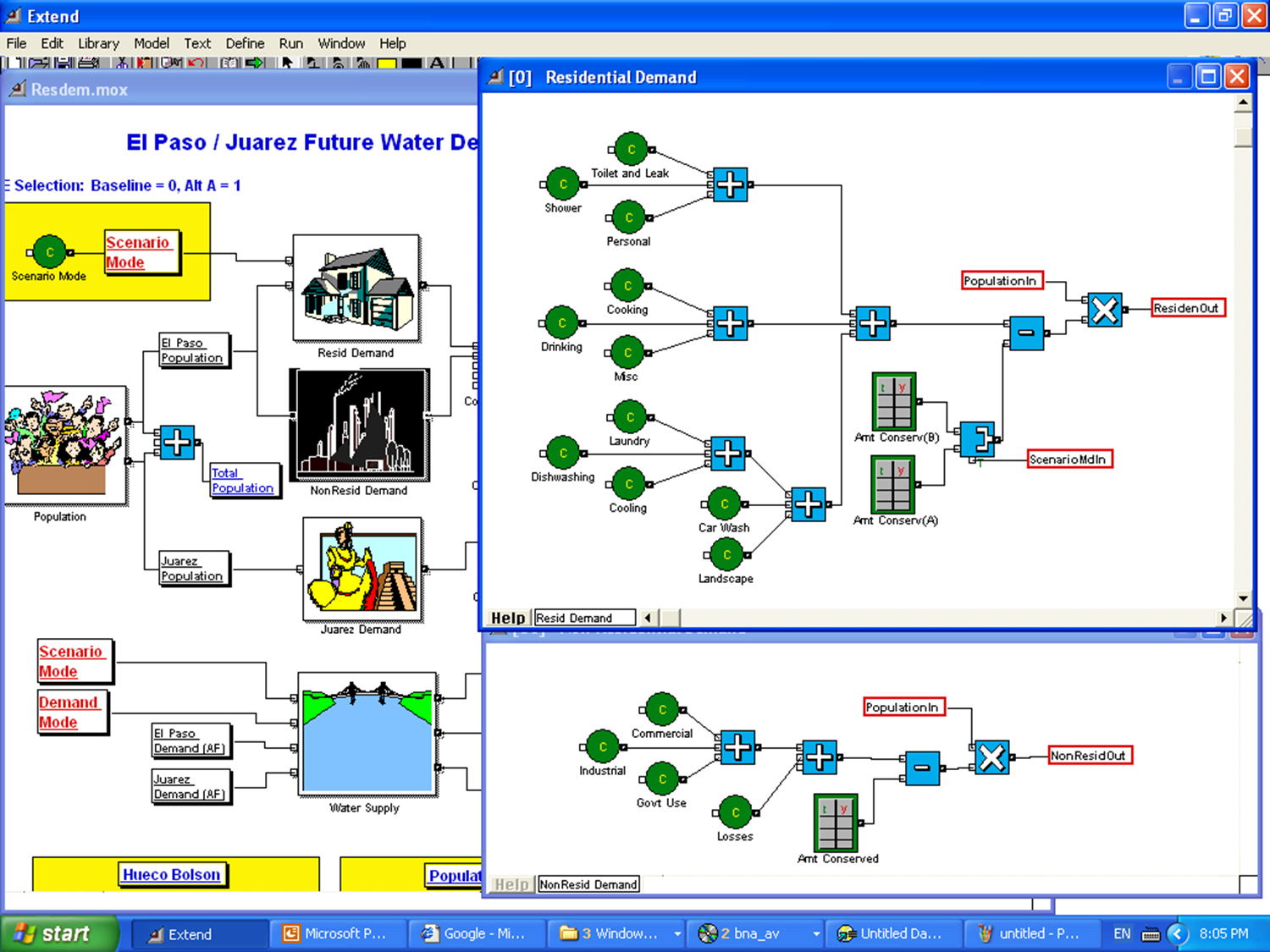Click the Juarez Demand block picture
The width and height of the screenshot is (1270, 952).
[x=362, y=570]
